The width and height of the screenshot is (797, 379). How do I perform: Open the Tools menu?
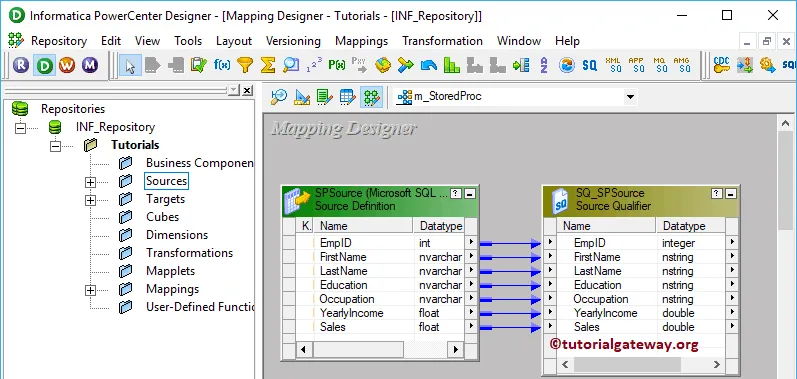188,41
